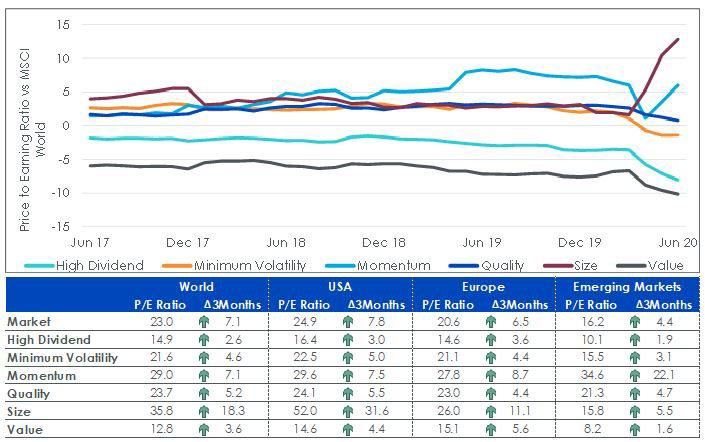
Task: Select the Momentum legend label
Action: coord(394,266)
